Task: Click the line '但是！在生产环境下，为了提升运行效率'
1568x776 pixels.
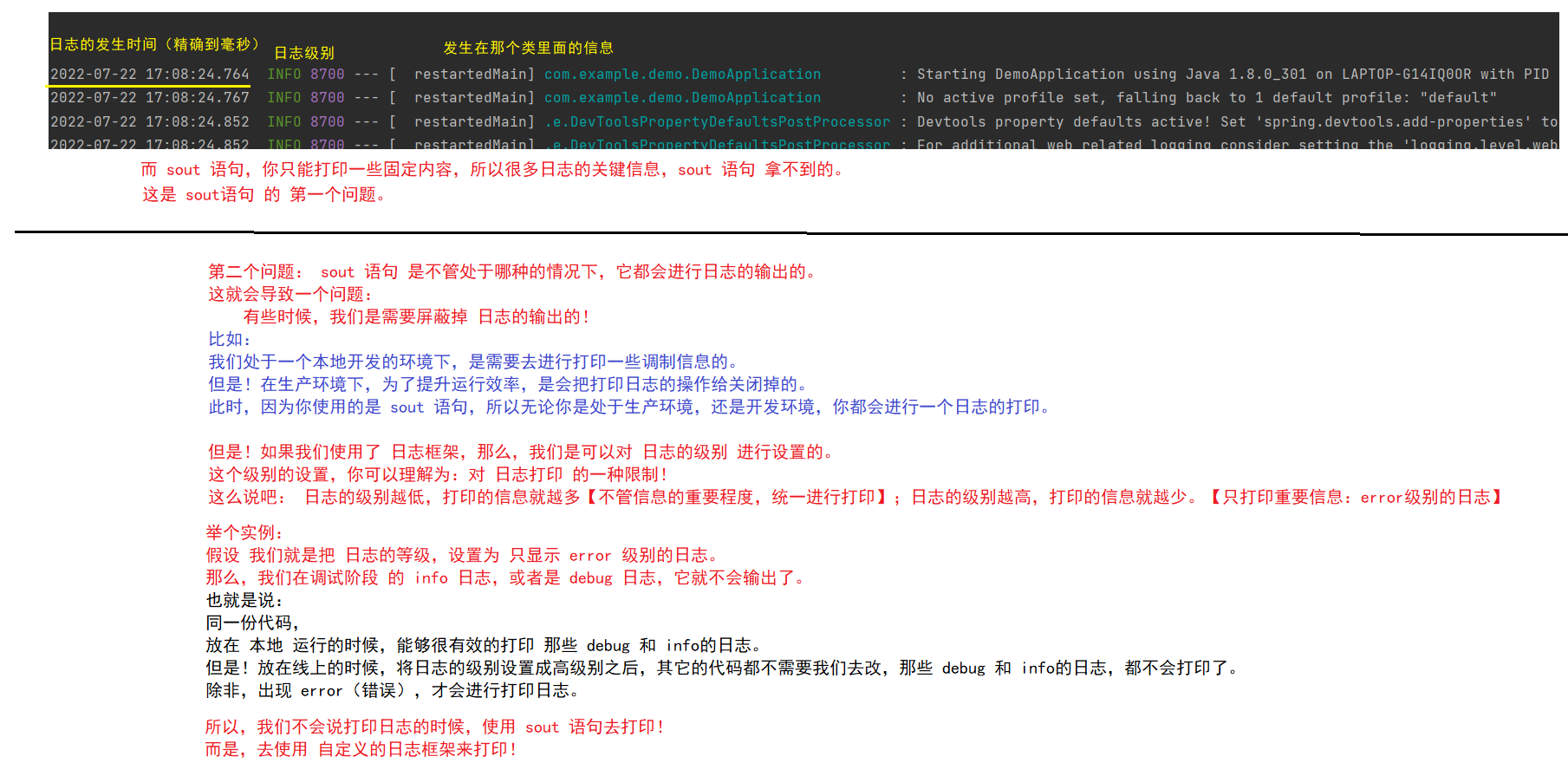Action: pyautogui.click(x=509, y=384)
